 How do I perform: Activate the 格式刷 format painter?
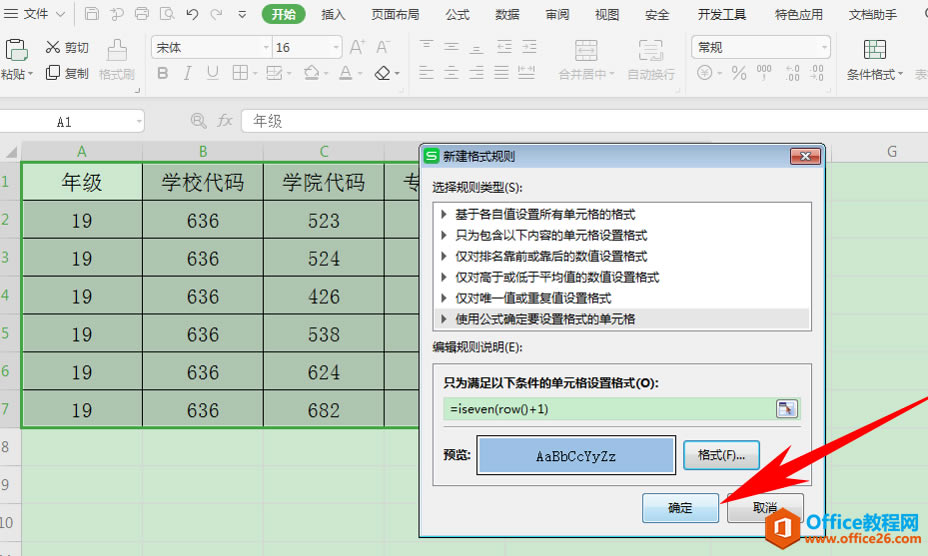point(117,59)
